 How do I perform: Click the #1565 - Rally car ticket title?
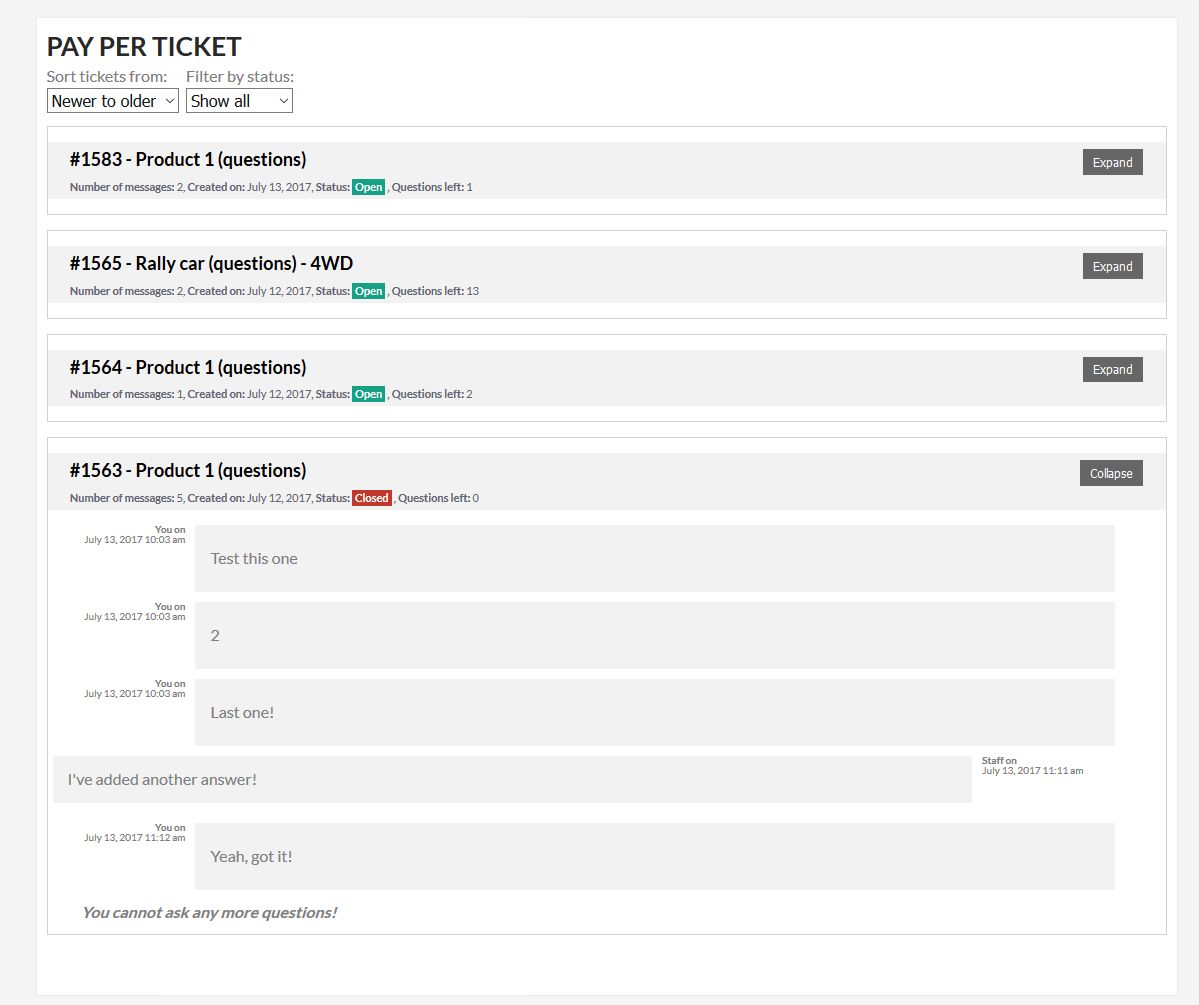point(211,264)
